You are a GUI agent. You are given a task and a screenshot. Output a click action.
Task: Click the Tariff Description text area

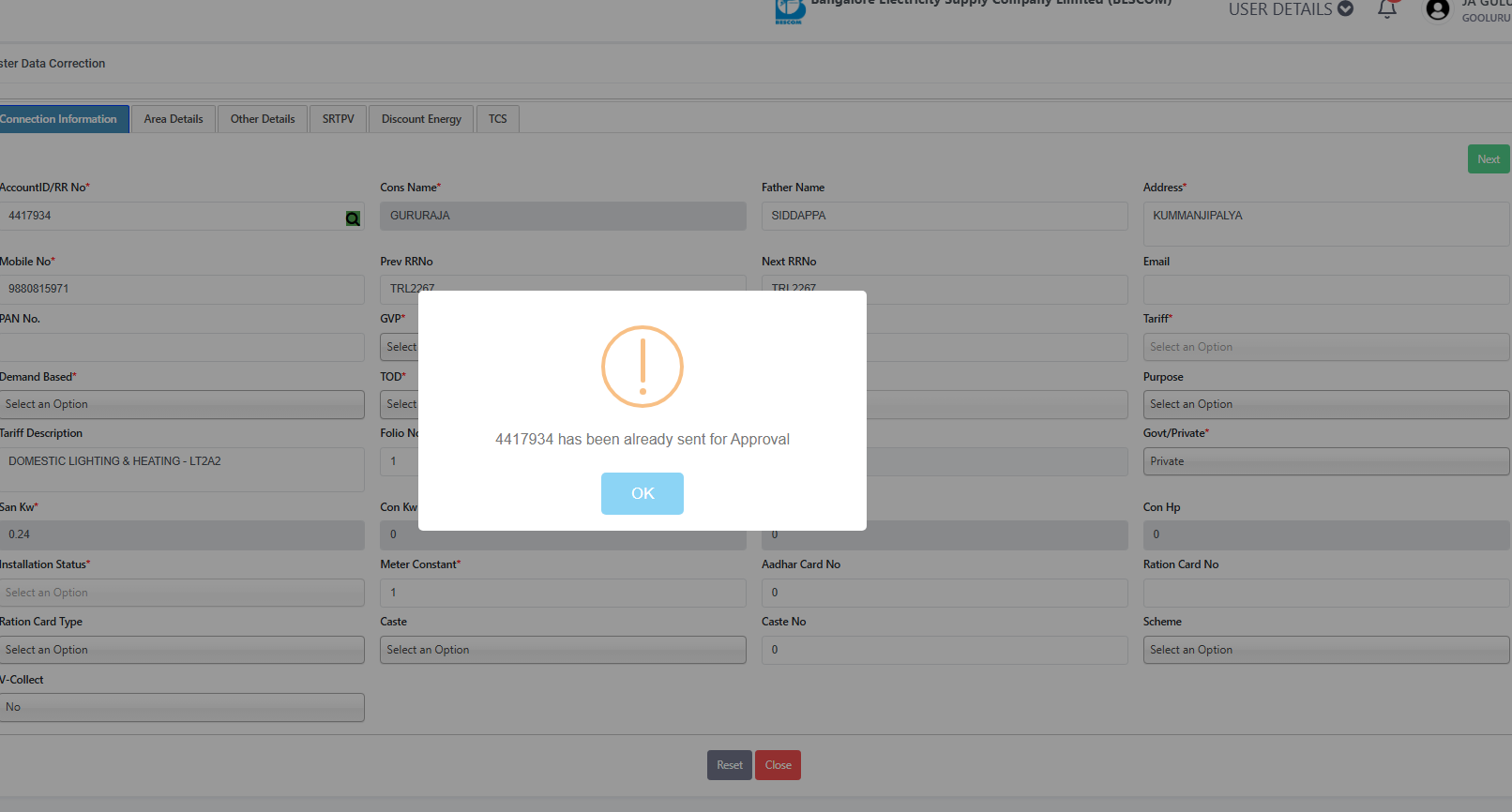pos(181,469)
